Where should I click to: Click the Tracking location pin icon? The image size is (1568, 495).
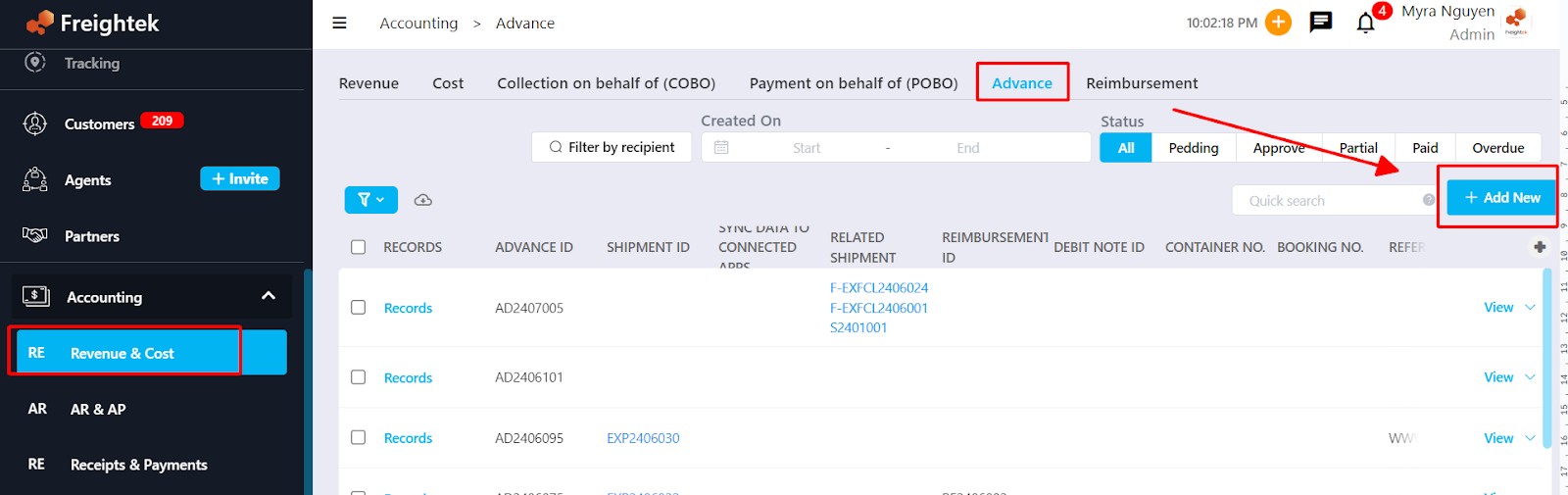pyautogui.click(x=35, y=62)
